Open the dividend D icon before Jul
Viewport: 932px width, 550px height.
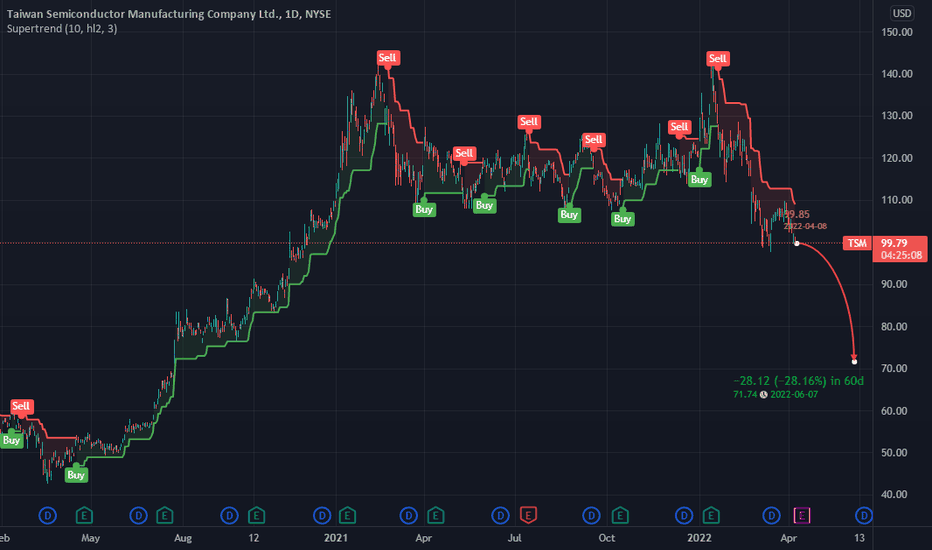500,516
